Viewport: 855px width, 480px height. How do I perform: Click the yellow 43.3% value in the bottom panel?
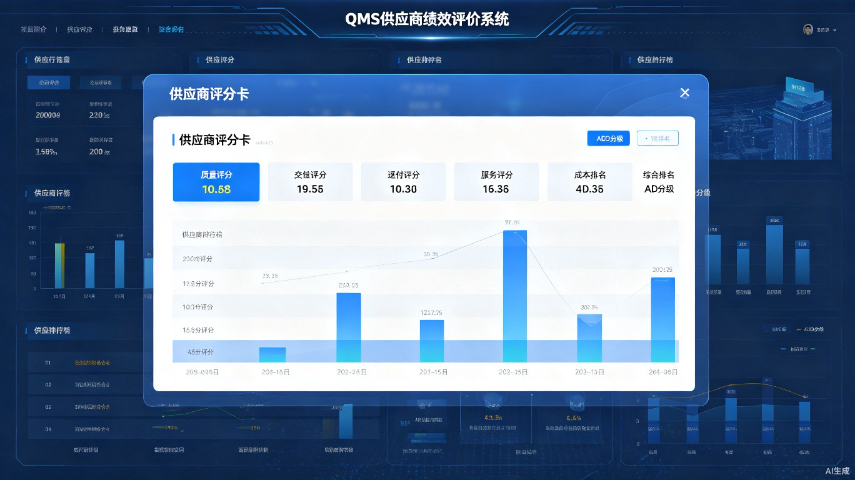493,417
